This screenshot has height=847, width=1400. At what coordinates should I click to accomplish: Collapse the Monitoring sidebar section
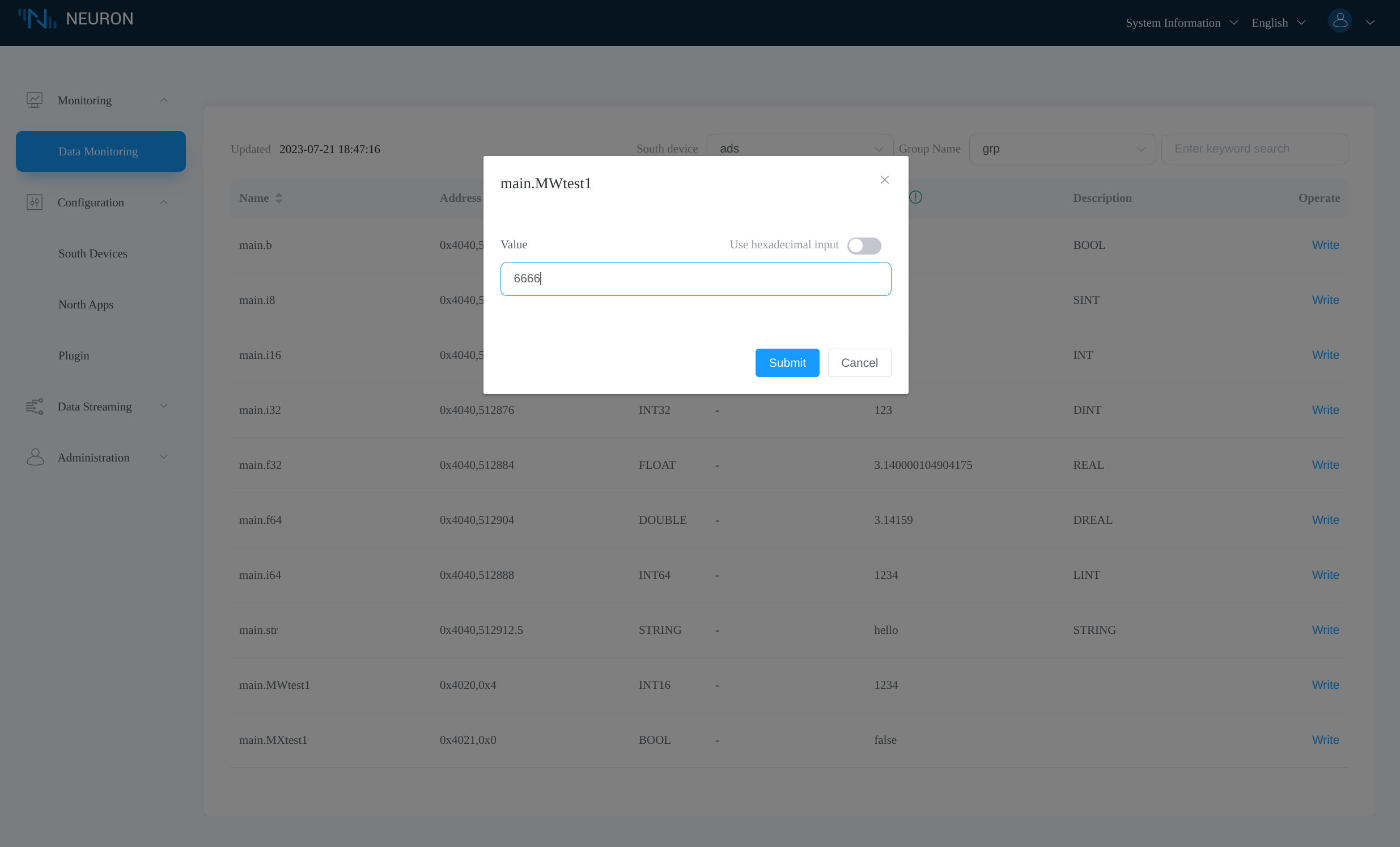[164, 99]
